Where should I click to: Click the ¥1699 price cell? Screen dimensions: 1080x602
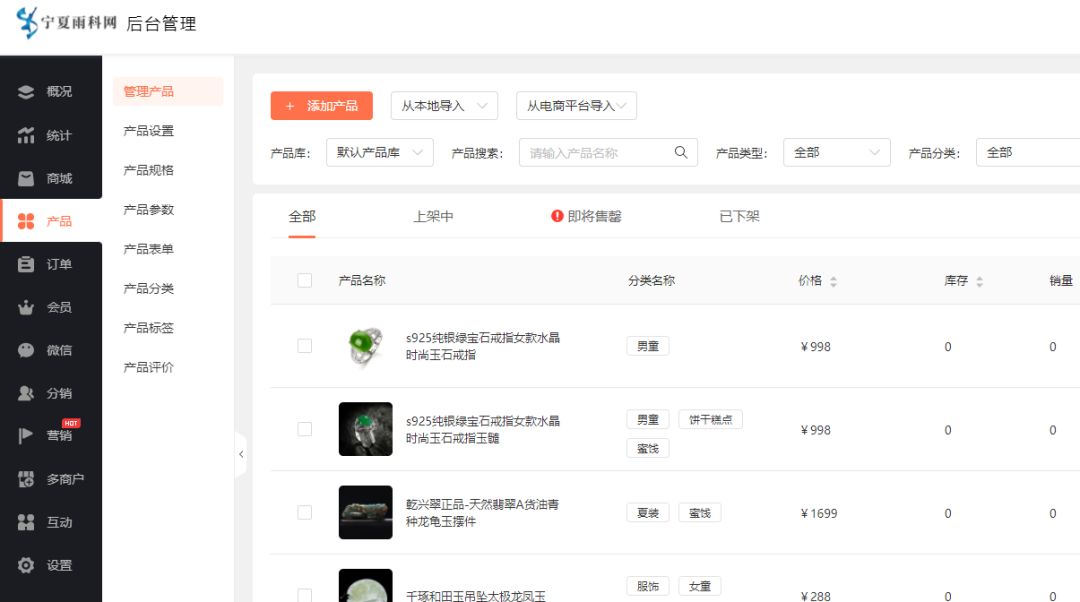(819, 513)
